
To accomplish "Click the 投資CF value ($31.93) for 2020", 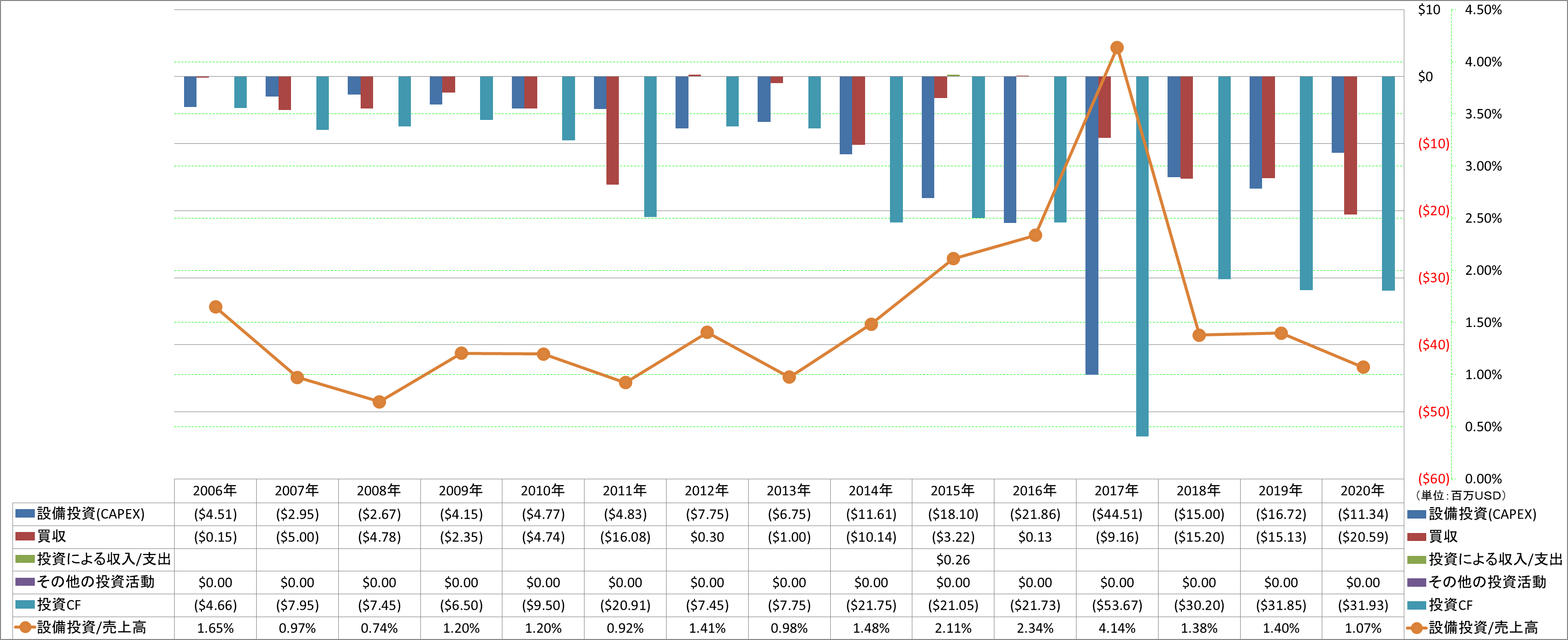I will 1363,605.
